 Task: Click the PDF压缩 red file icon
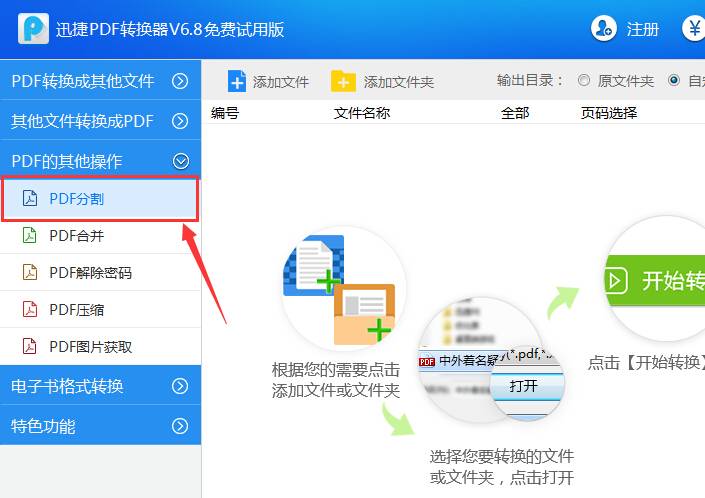coord(30,309)
